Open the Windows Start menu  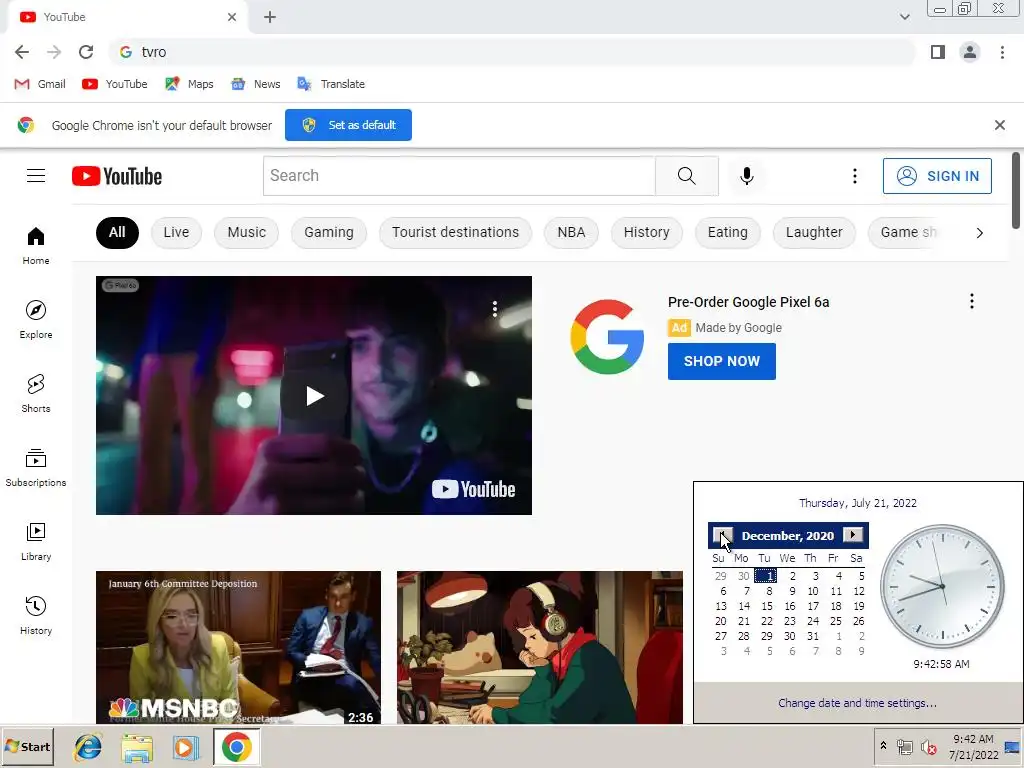pos(28,747)
